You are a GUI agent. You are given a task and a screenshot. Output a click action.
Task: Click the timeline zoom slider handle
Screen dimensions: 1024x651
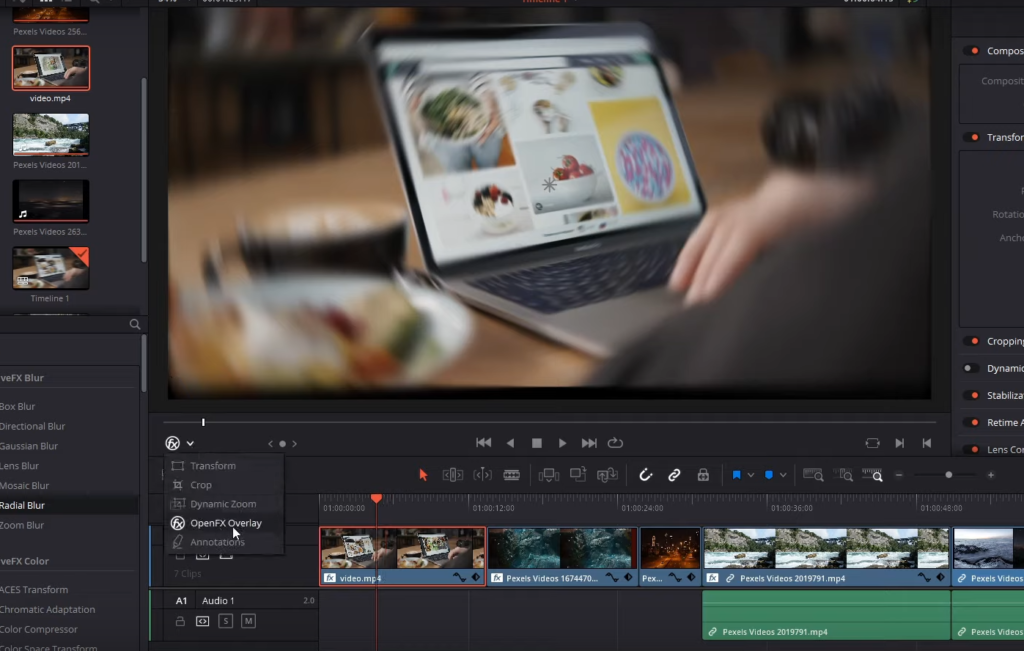pos(949,475)
